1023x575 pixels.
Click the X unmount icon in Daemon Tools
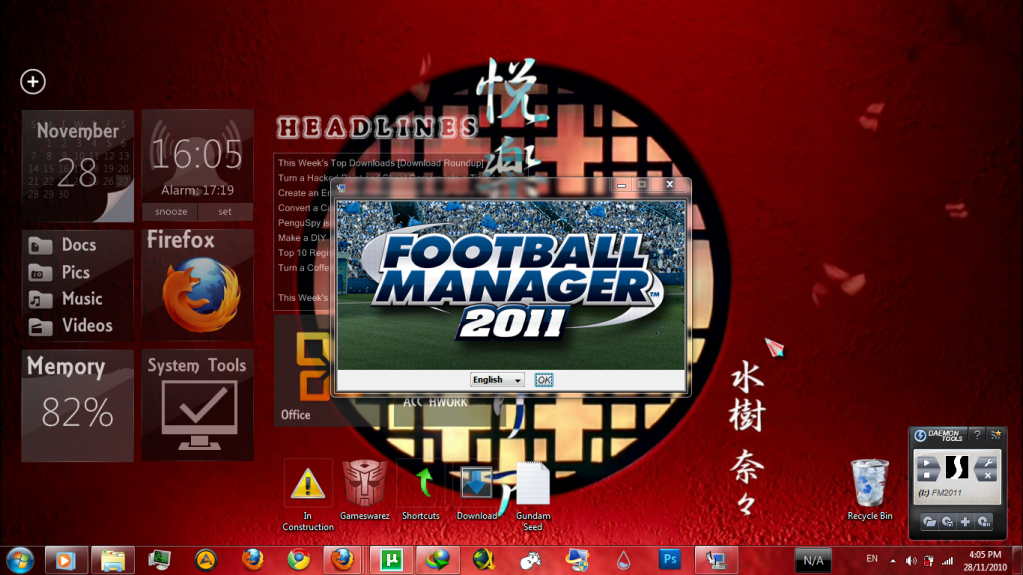pyautogui.click(x=987, y=475)
